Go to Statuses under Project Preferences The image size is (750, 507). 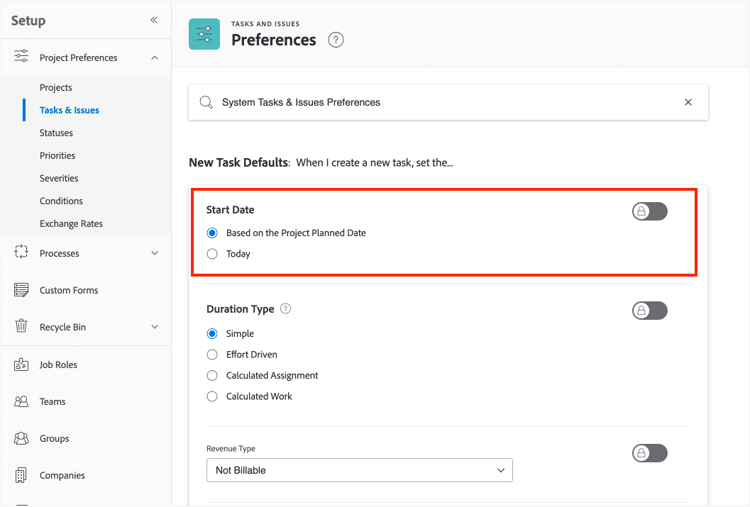pos(56,133)
